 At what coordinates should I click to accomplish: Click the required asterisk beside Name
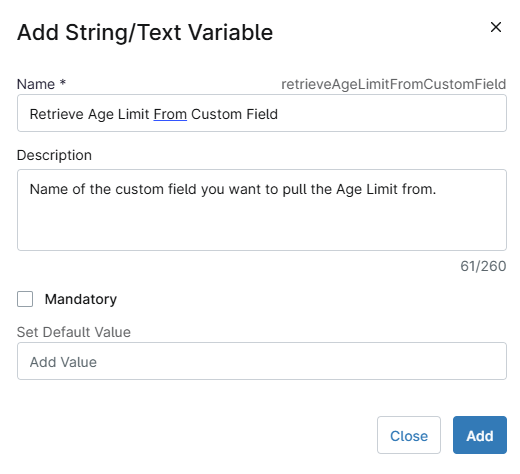(63, 82)
